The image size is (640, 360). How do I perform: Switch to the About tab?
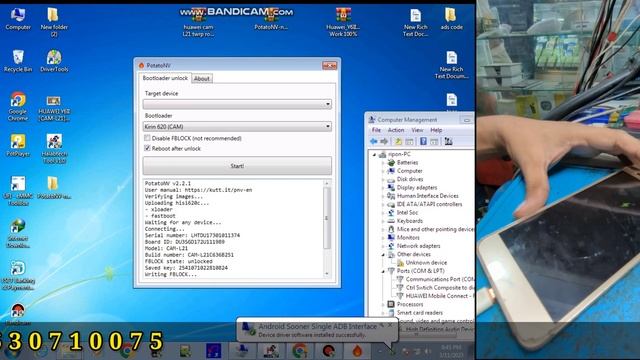point(202,78)
